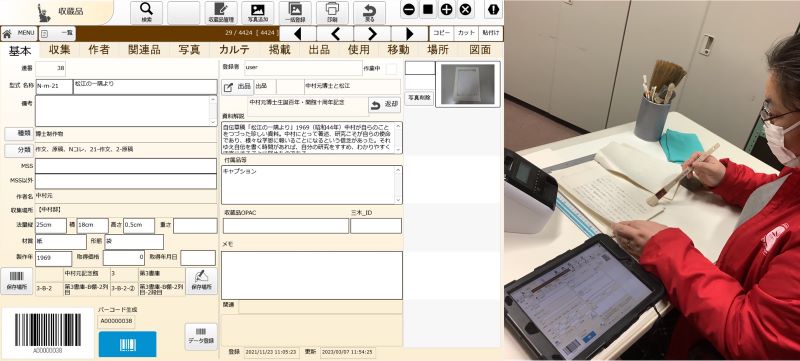Screen dimensions: 800x361
Task: Click the 検索 magnifier search icon
Action: pos(146,12)
